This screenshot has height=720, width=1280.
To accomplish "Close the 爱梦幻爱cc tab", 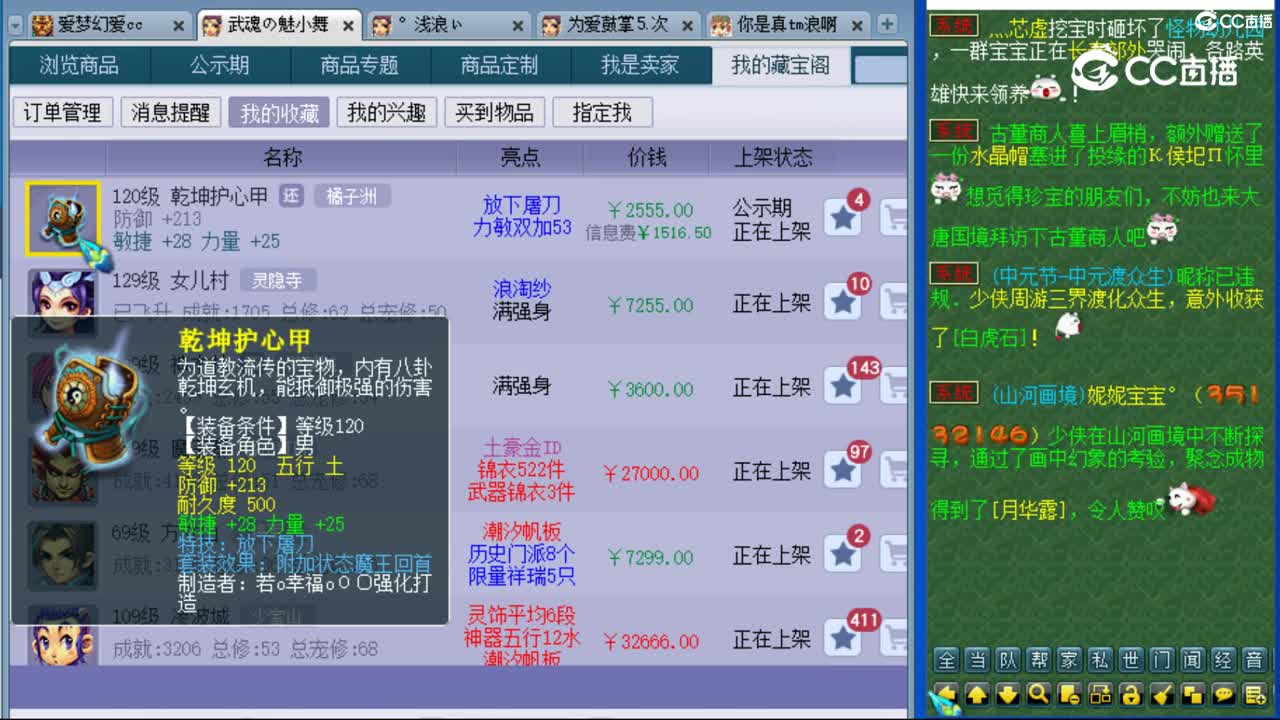I will coord(178,26).
